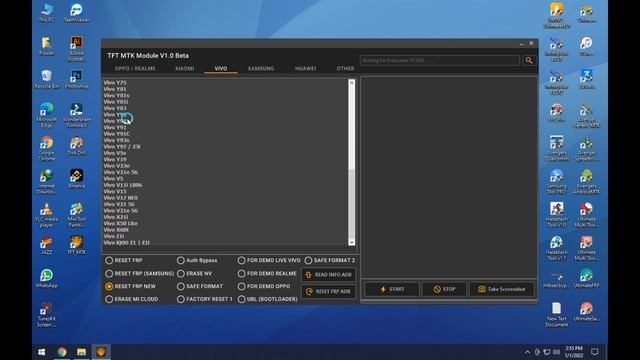Open Halabtech Tool v1.0 shortcut
This screenshot has height=360, width=640.
pyautogui.click(x=556, y=215)
